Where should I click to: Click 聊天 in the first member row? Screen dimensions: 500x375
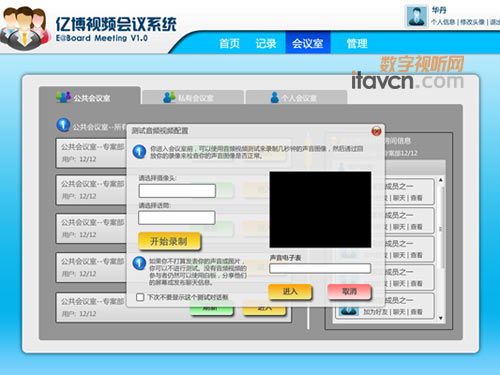coord(399,198)
